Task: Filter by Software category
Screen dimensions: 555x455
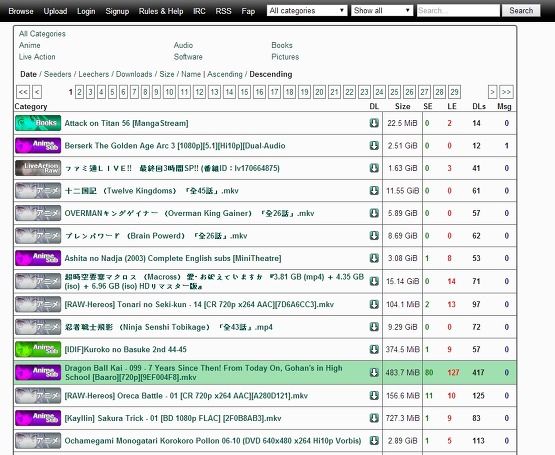Action: tap(188, 57)
